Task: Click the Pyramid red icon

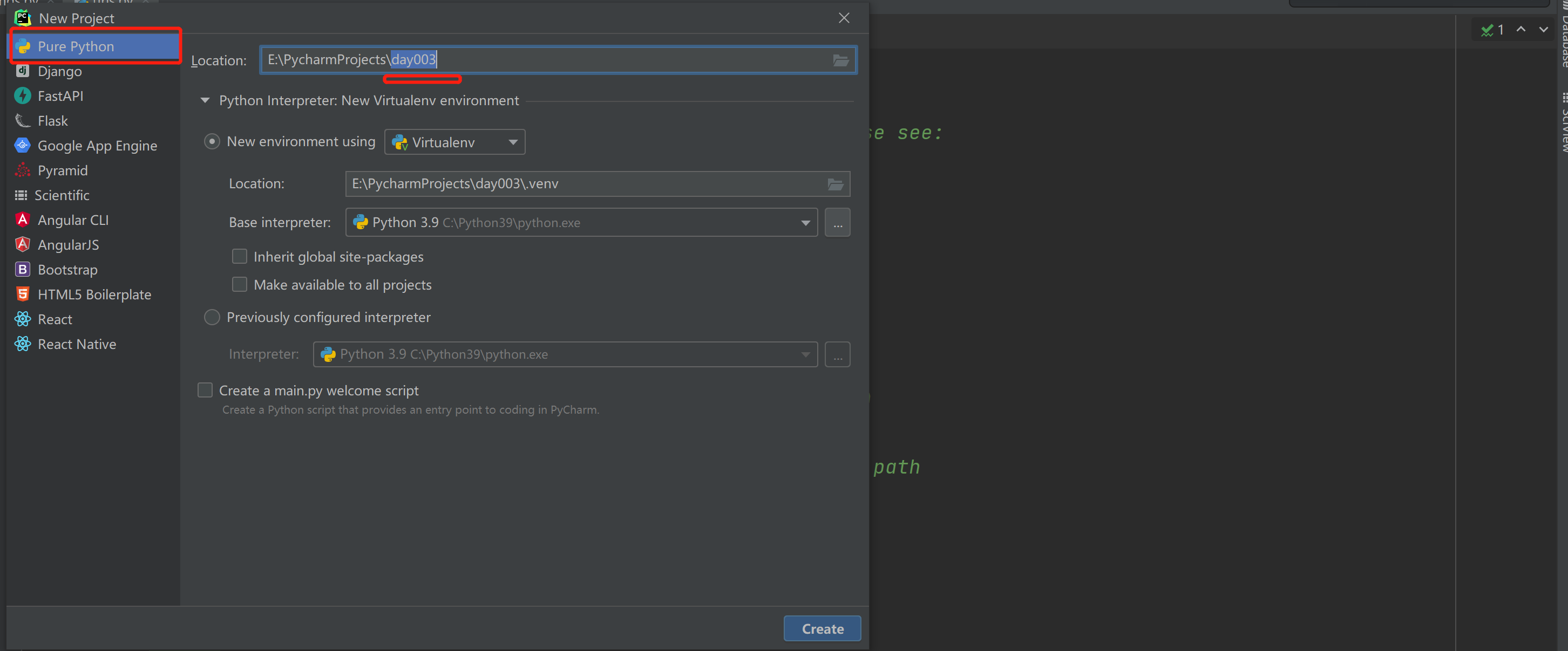Action: [23, 170]
